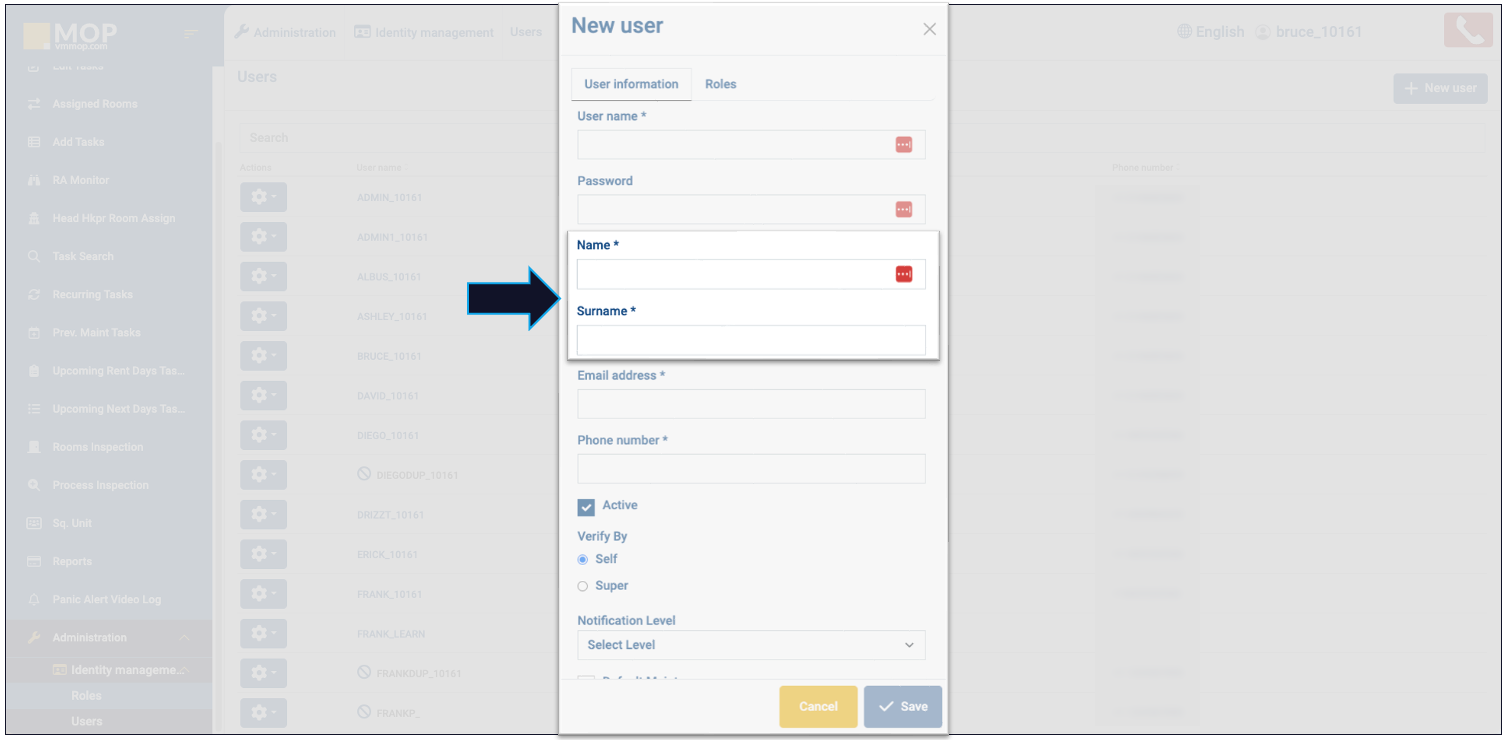1507x740 pixels.
Task: Click into the Surname input field
Action: (750, 340)
